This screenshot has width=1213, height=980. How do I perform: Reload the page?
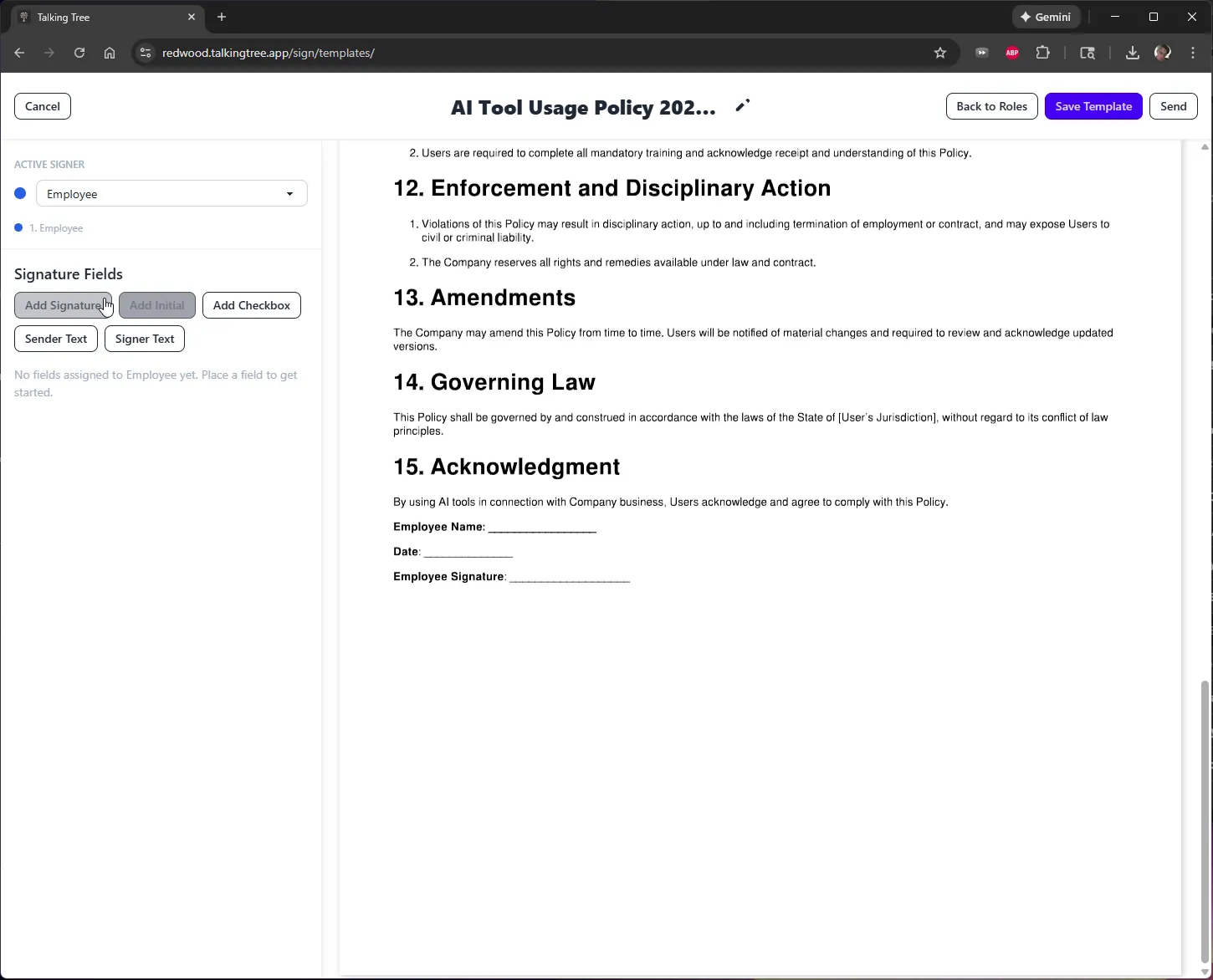coord(79,53)
